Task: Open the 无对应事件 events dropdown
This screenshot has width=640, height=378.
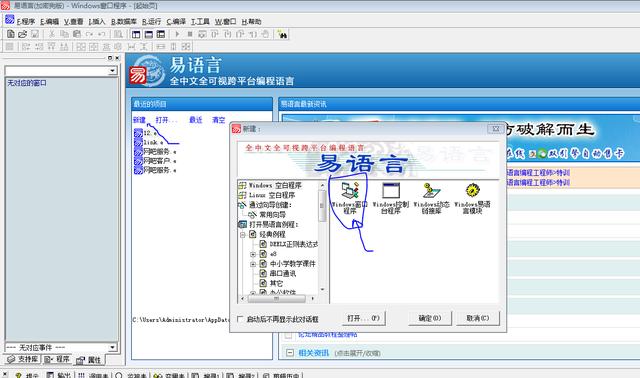Action: 113,347
